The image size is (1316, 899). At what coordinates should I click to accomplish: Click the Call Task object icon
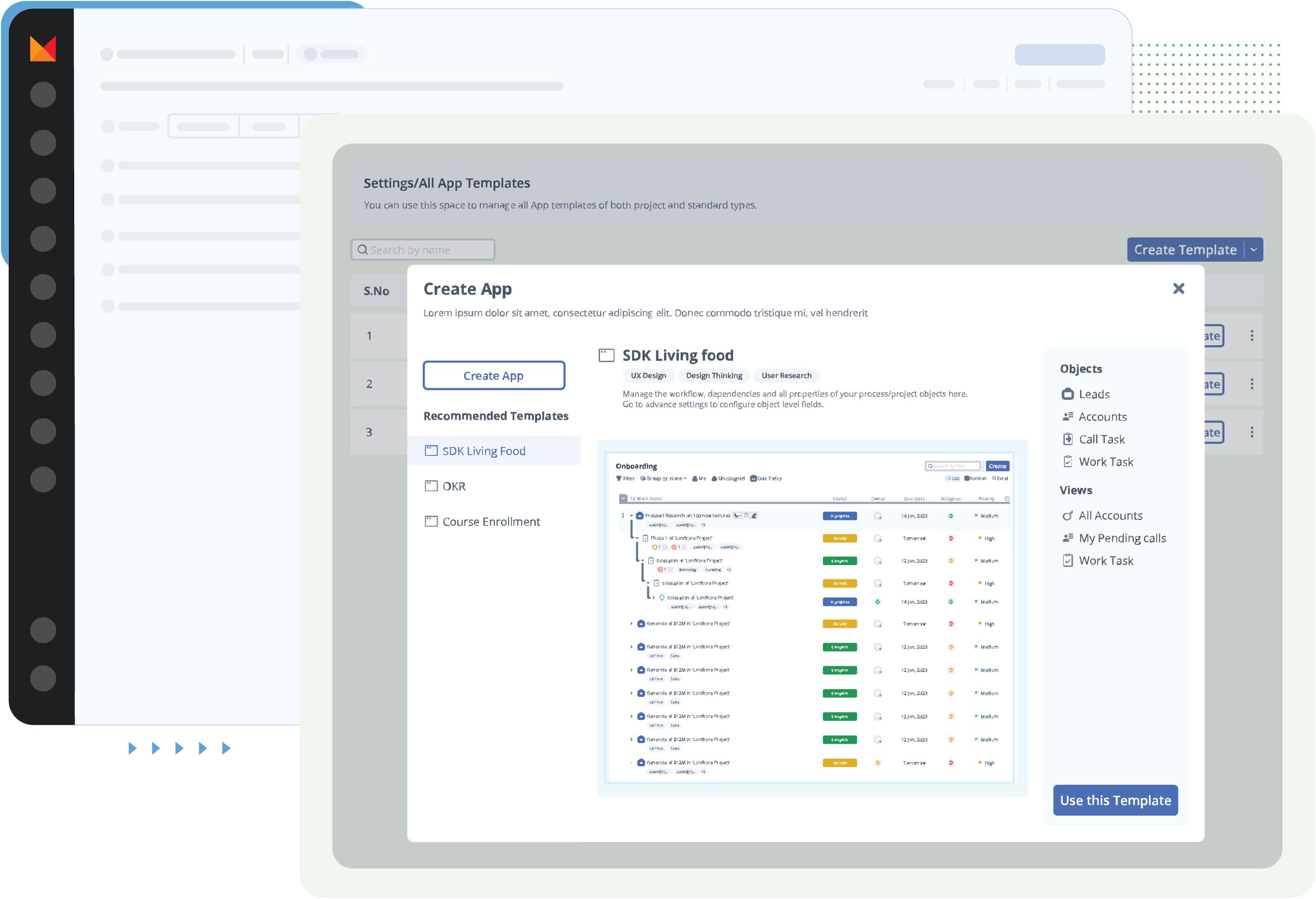click(x=1067, y=440)
